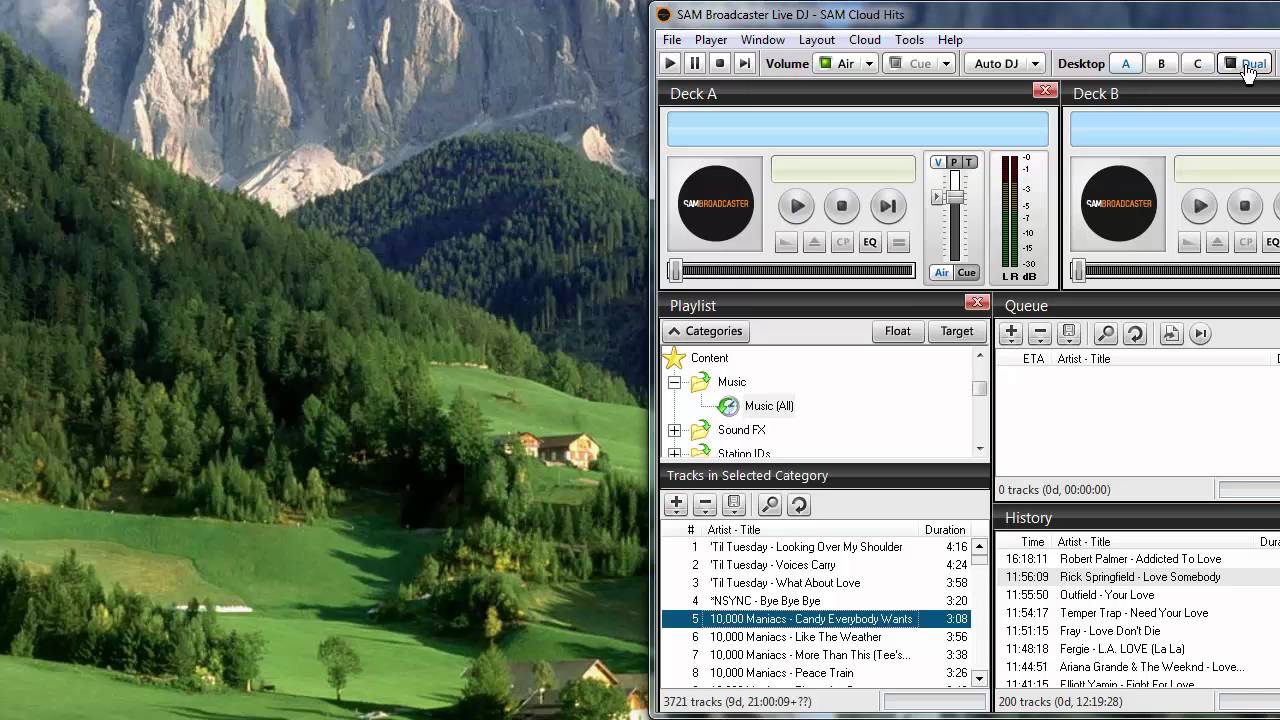Open the File menu
Image resolution: width=1280 pixels, height=720 pixels.
pyautogui.click(x=672, y=40)
